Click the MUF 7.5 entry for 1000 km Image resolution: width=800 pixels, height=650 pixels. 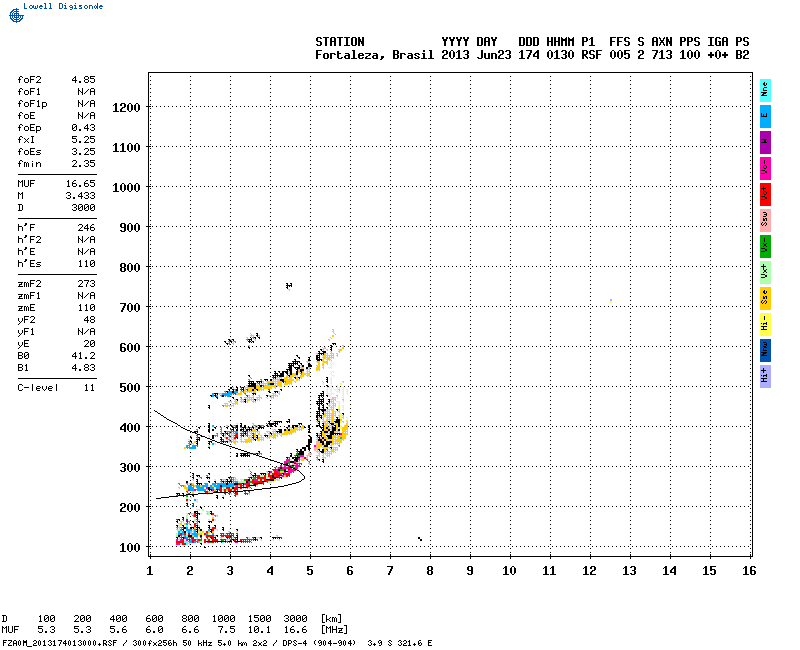click(x=227, y=630)
